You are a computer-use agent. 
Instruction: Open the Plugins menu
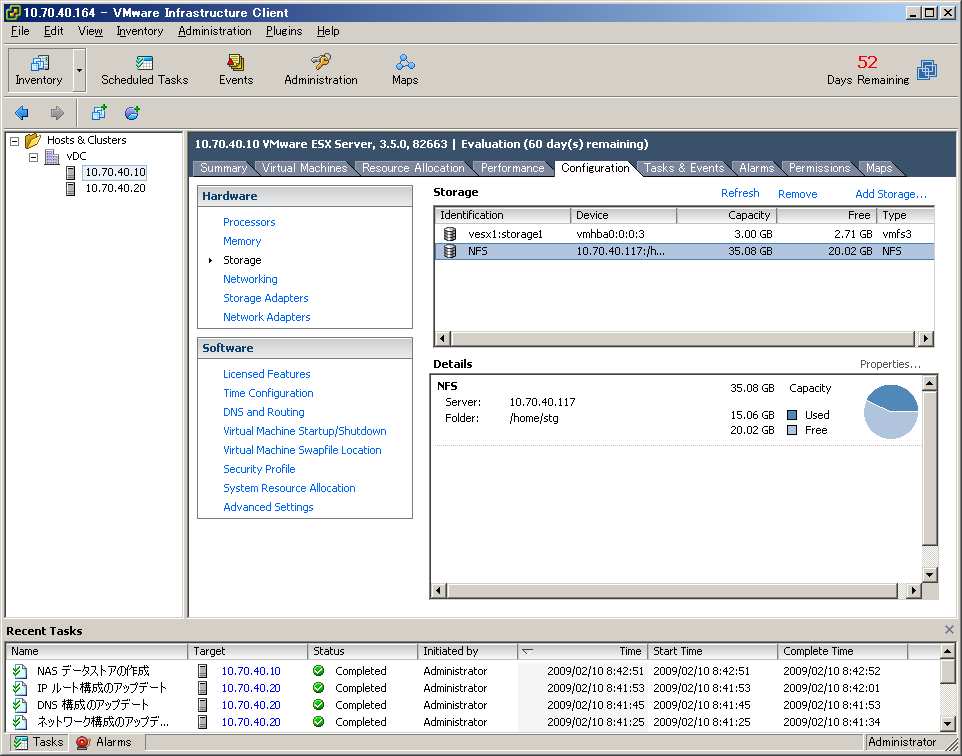click(x=284, y=31)
